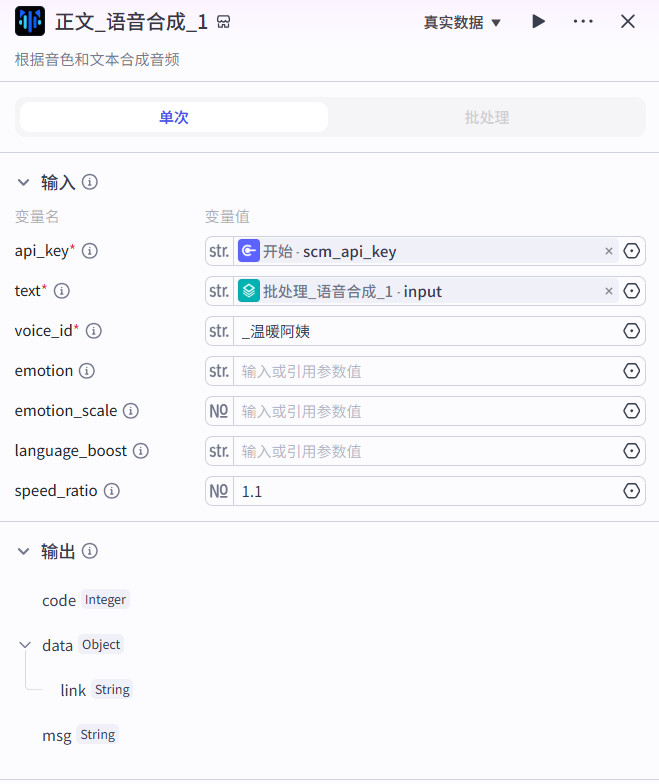Close the node configuration panel
This screenshot has height=784, width=659.
click(628, 21)
